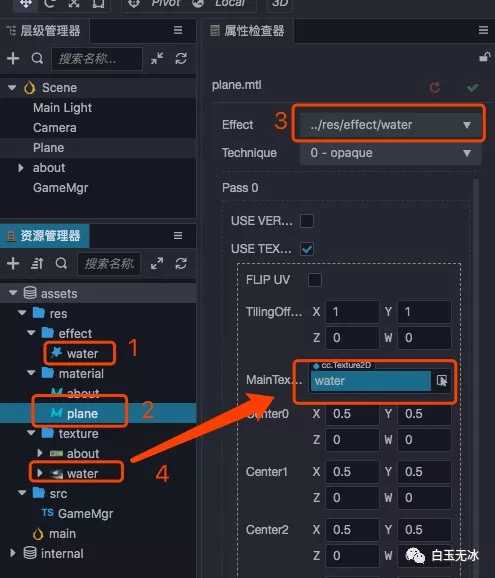Click the hierarchy search name field
Viewport: 495px width, 578px height.
[x=97, y=58]
